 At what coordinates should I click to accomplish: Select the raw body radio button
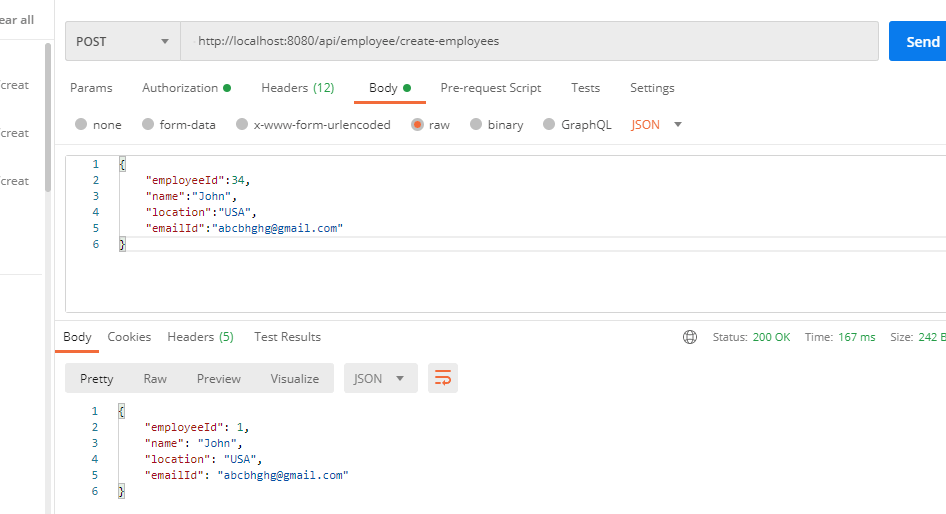(417, 124)
